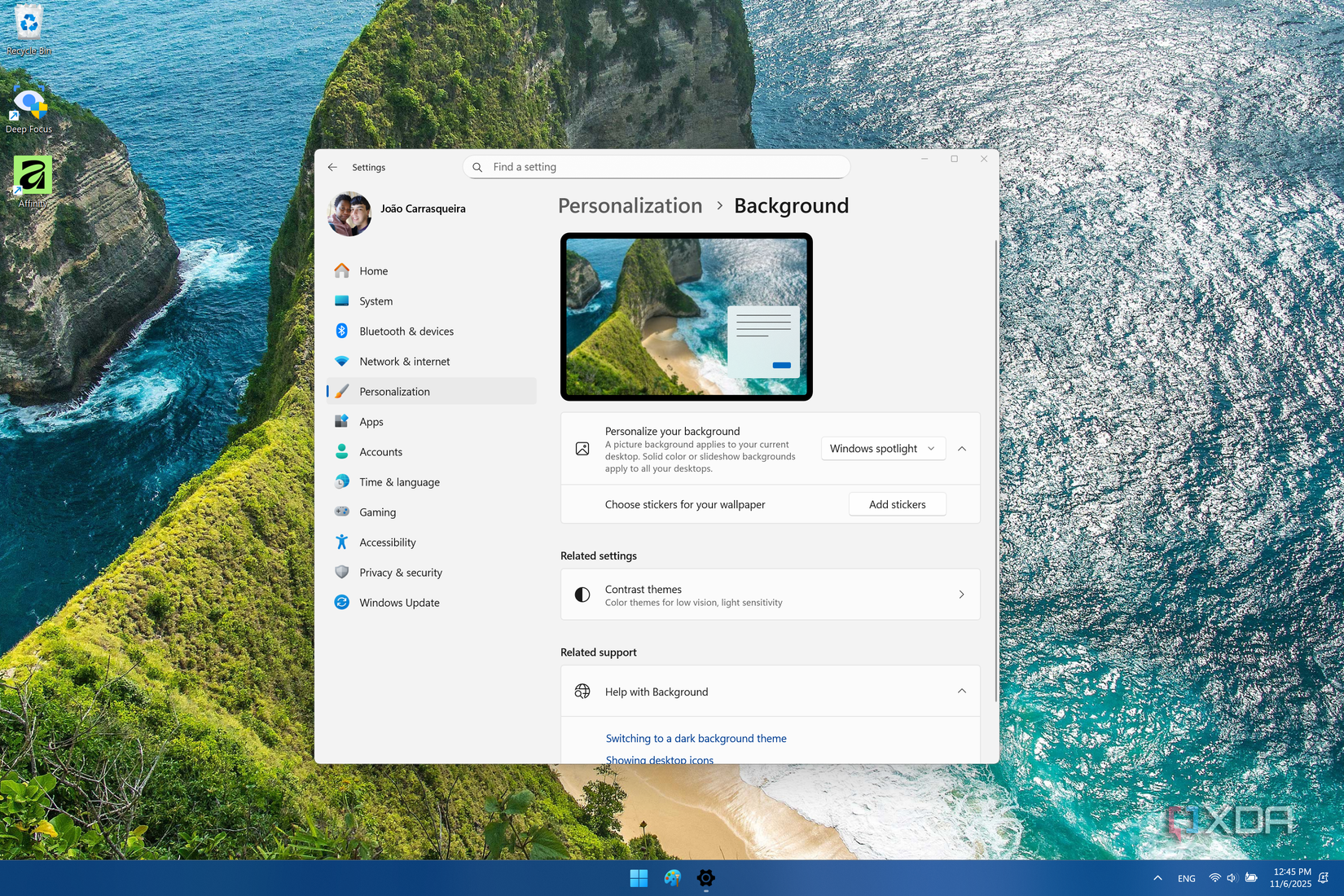Viewport: 1344px width, 896px height.
Task: Open the Windows Start button on taskbar
Action: (x=639, y=878)
